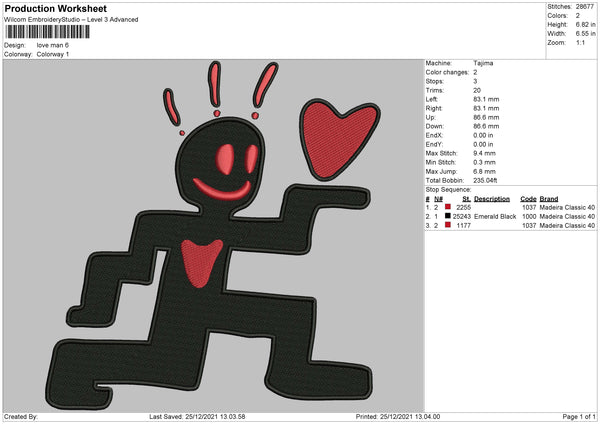The width and height of the screenshot is (600, 424).
Task: Click "Page 1 of 1" in footer
Action: 579,417
